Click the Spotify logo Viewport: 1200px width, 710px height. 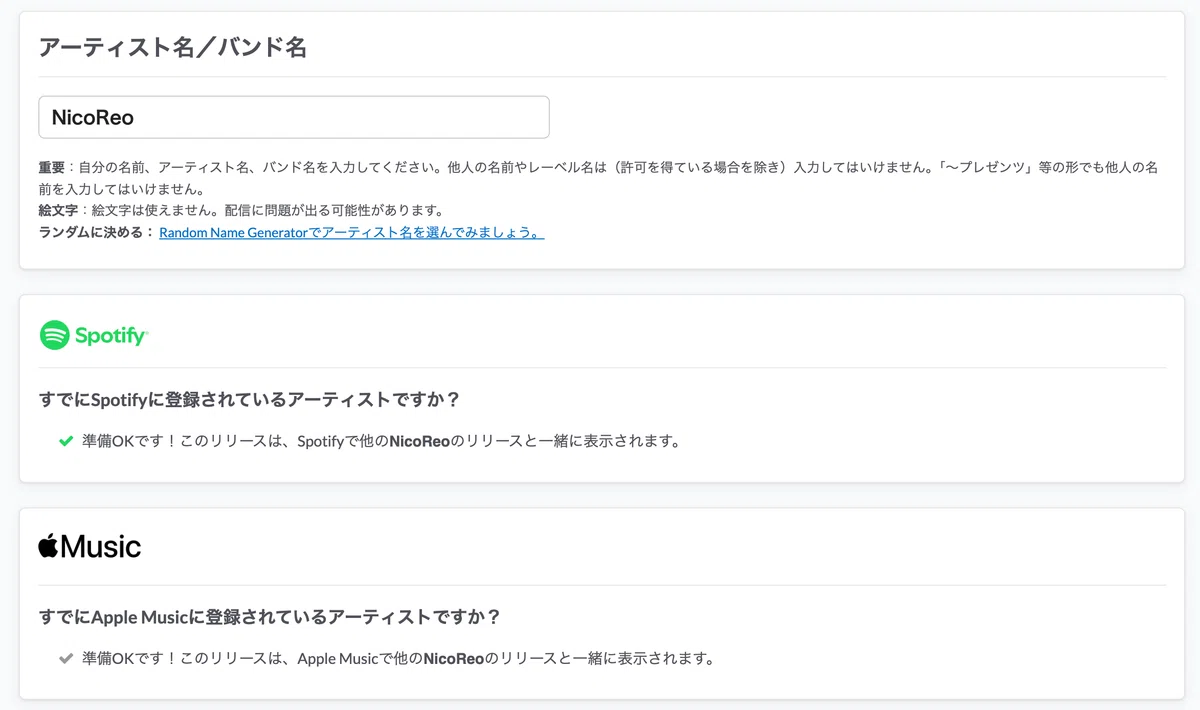click(94, 335)
